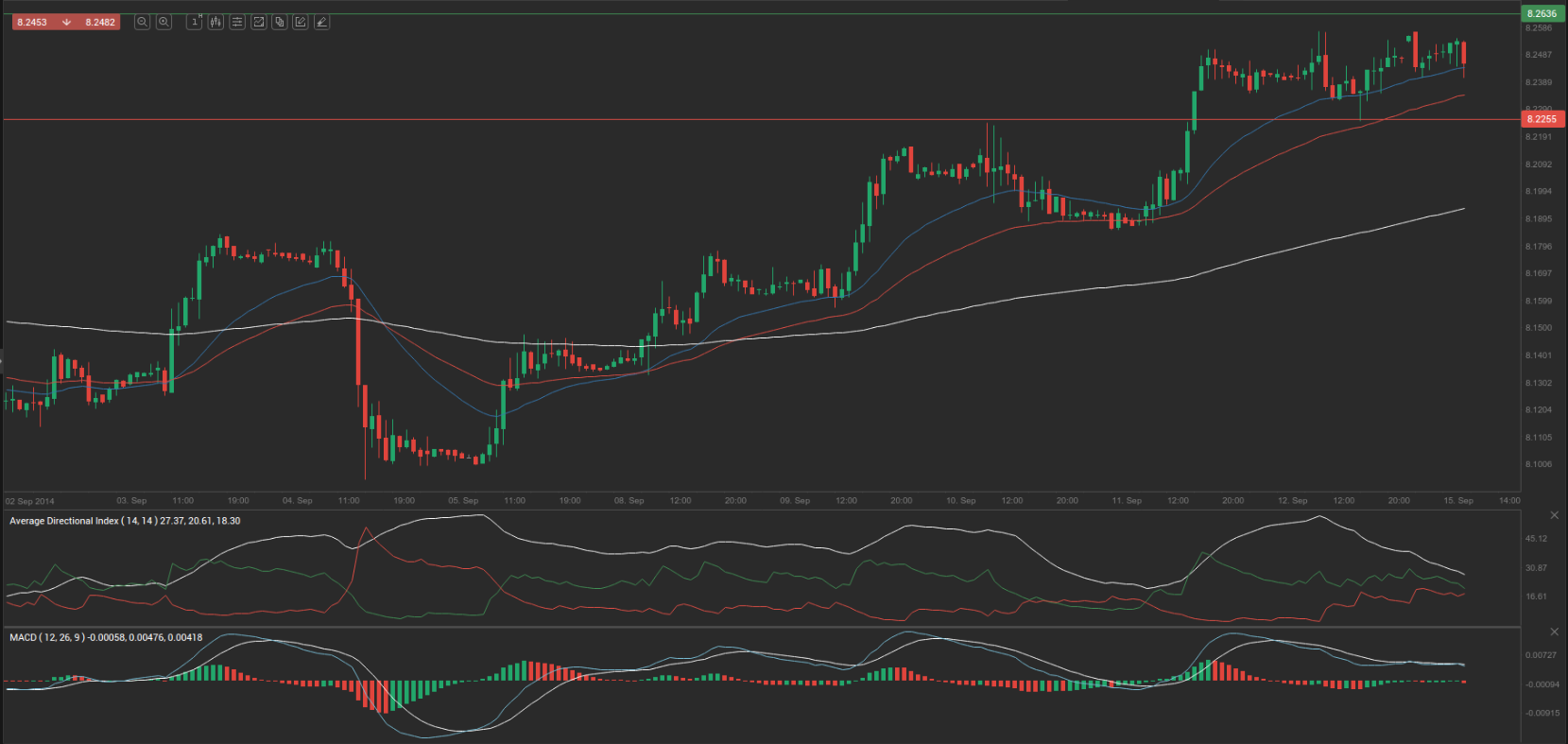Click the chart snapshot icon in toolbar
The height and width of the screenshot is (744, 1568).
[x=258, y=22]
